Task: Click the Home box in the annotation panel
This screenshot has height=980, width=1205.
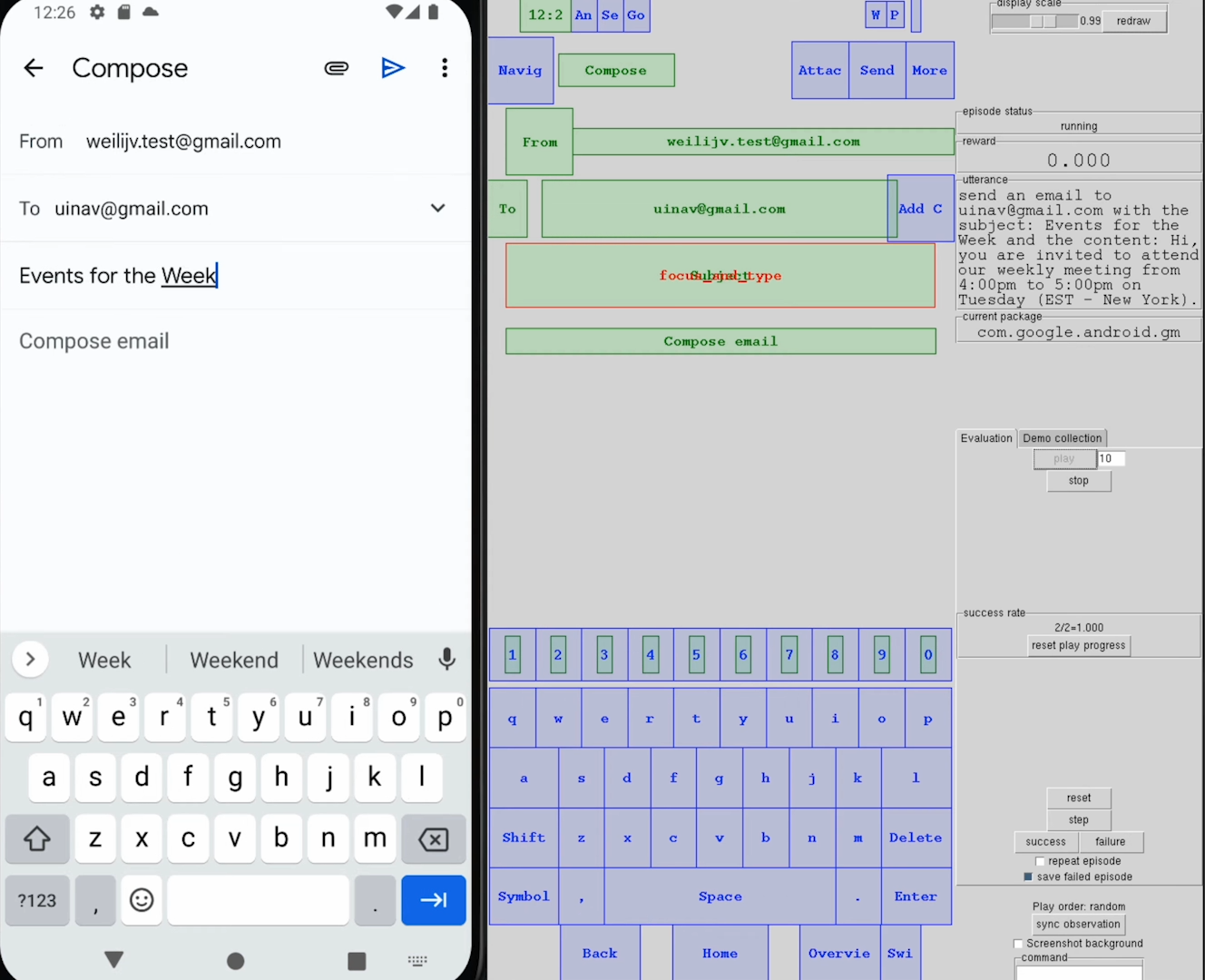Action: click(x=720, y=953)
